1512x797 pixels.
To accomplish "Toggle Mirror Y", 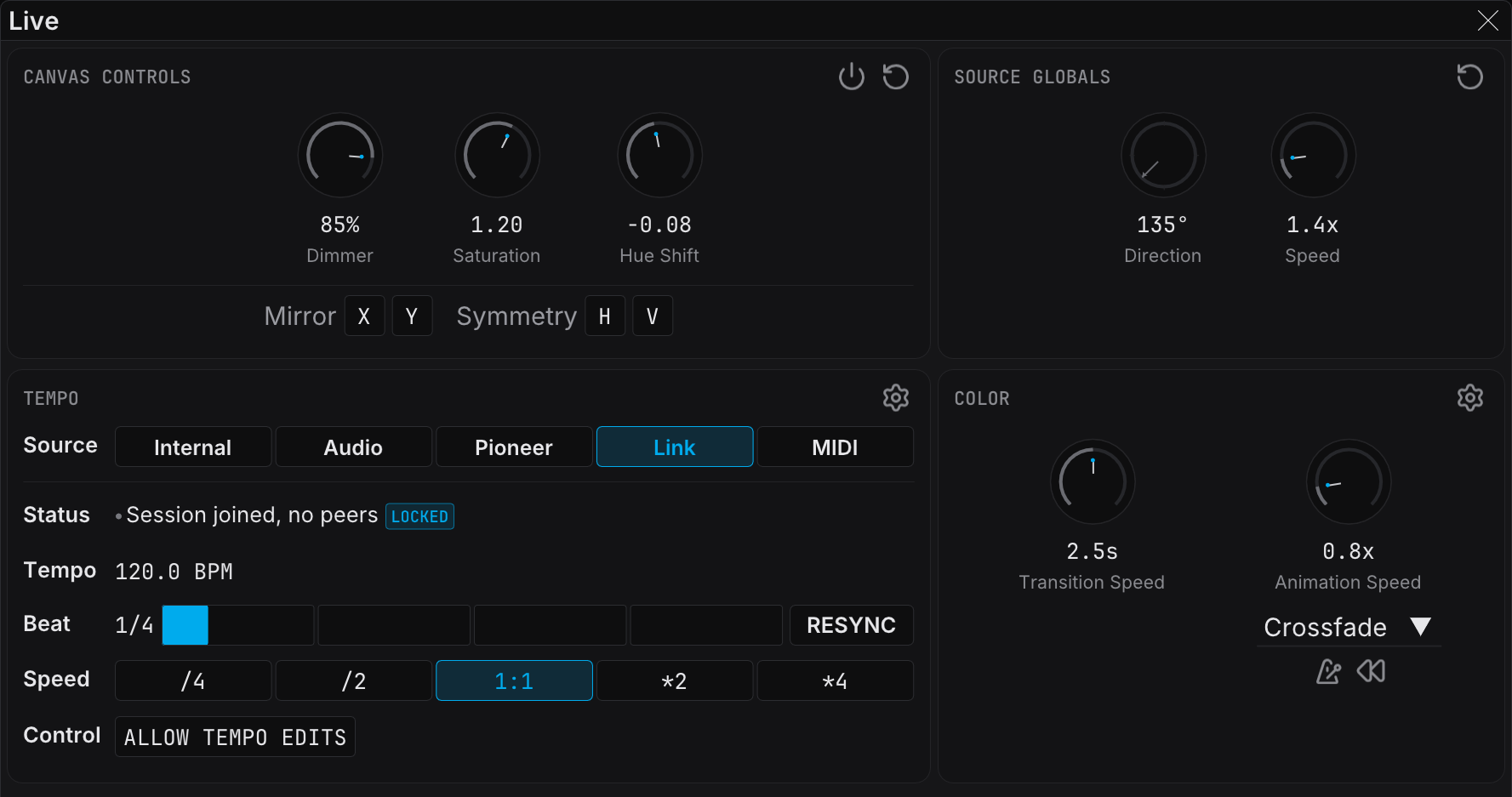I will tap(412, 316).
